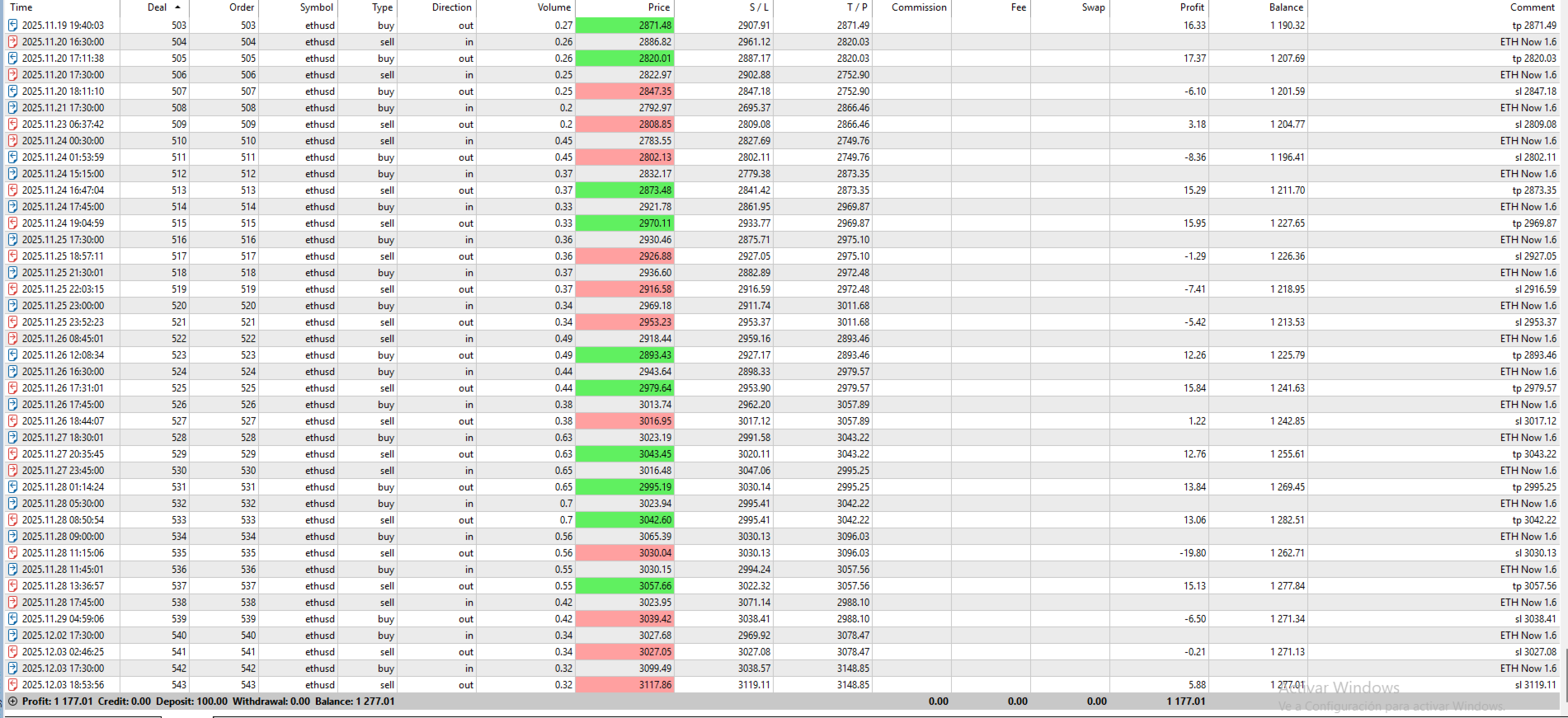
Task: Select the deal icon at 2025.11.28 11:15:06
Action: click(12, 553)
